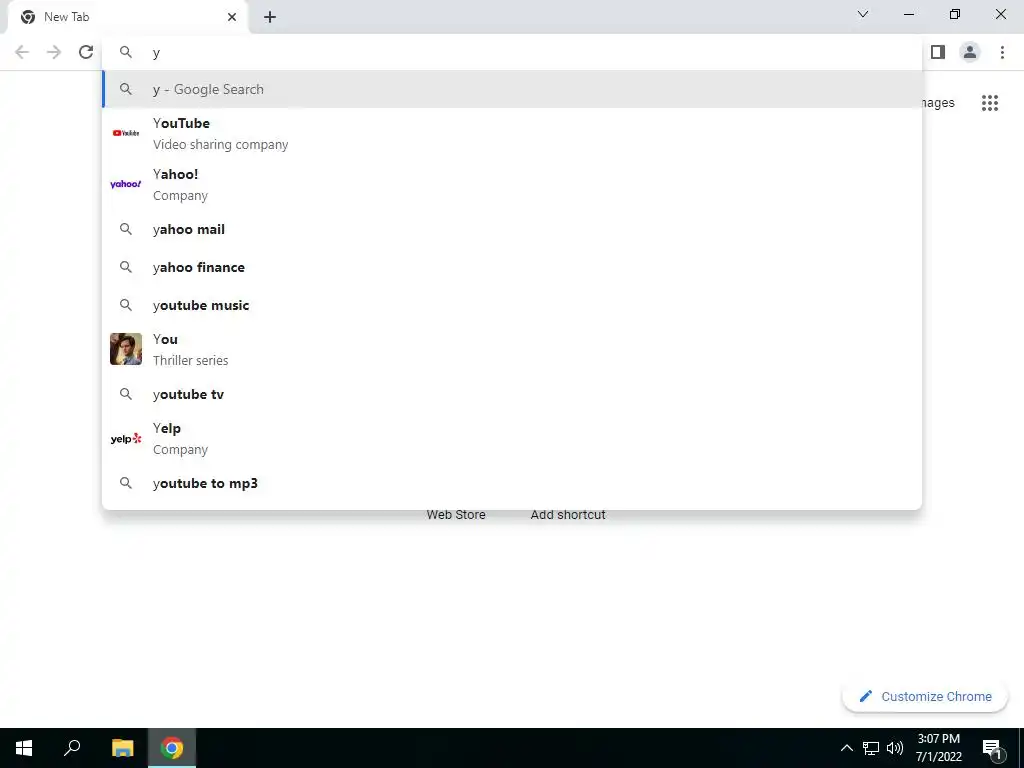The image size is (1024, 768).
Task: Click the Customize Chrome button
Action: coord(925,696)
